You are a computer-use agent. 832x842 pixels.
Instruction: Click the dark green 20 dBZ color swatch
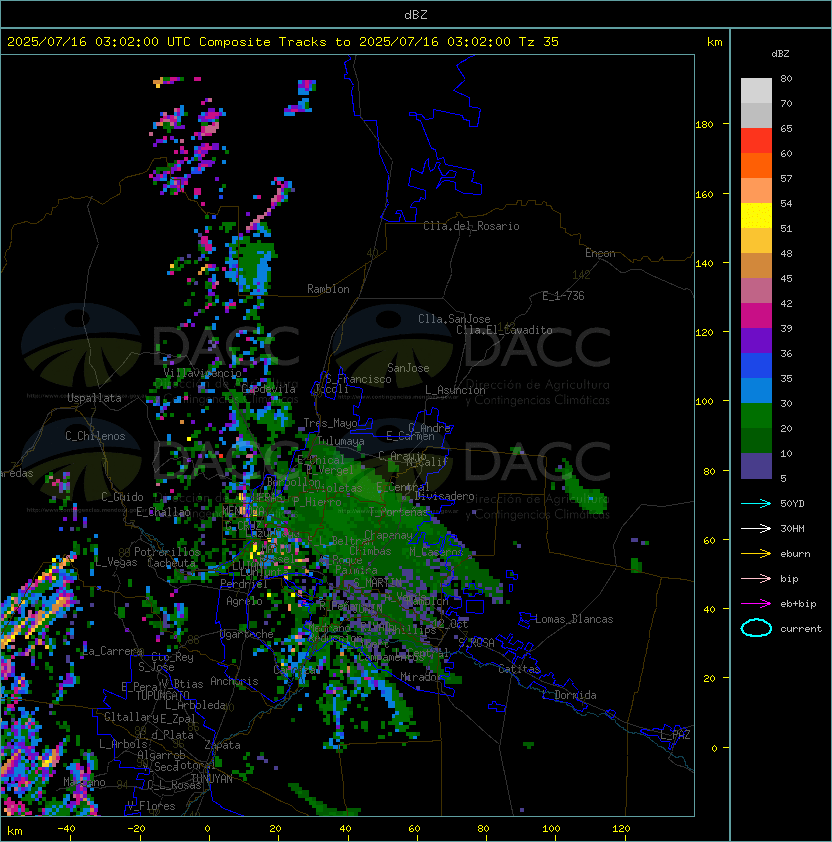(756, 440)
